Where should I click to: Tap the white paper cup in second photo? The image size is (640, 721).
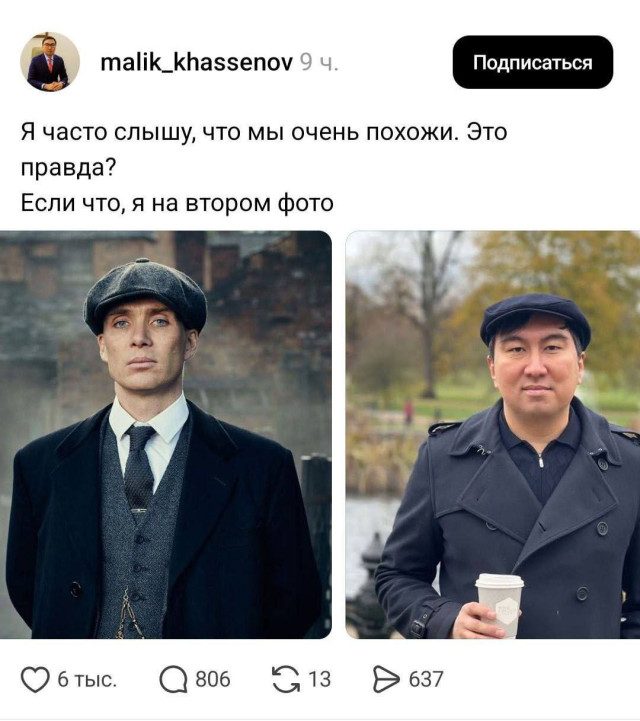[x=499, y=604]
